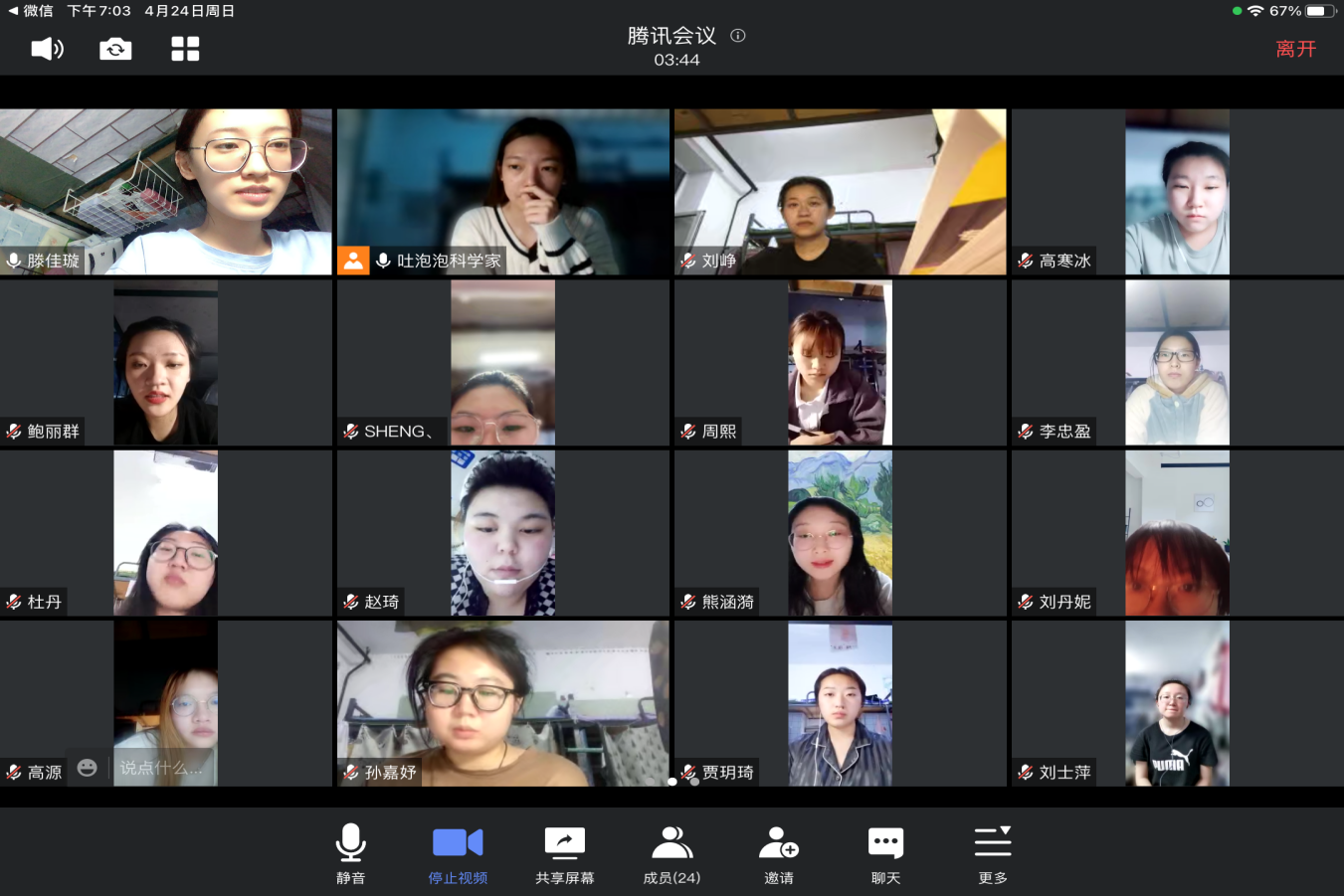This screenshot has height=896, width=1344.
Task: Select 吐泡泡科学家's video tile
Action: point(502,191)
